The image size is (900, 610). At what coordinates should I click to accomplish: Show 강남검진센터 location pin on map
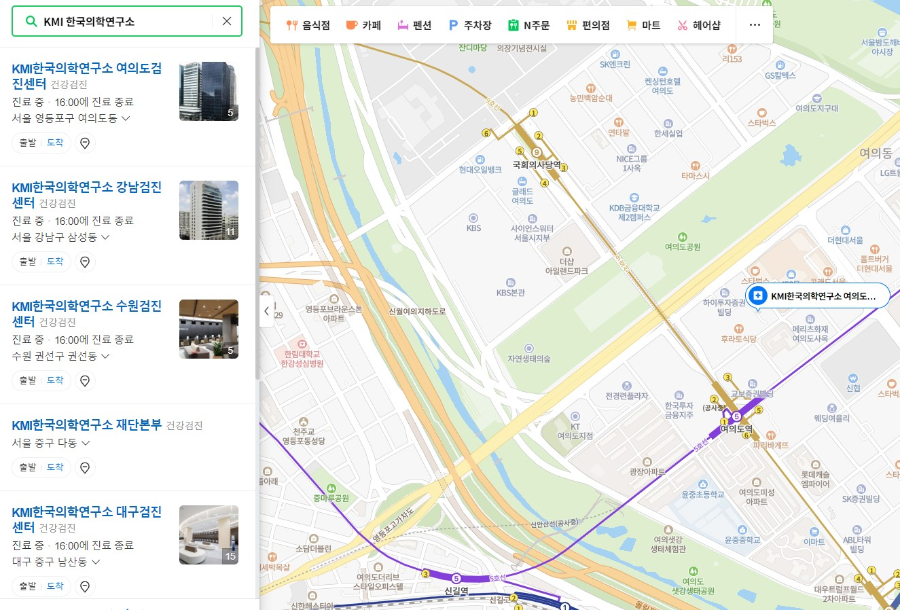[x=85, y=262]
